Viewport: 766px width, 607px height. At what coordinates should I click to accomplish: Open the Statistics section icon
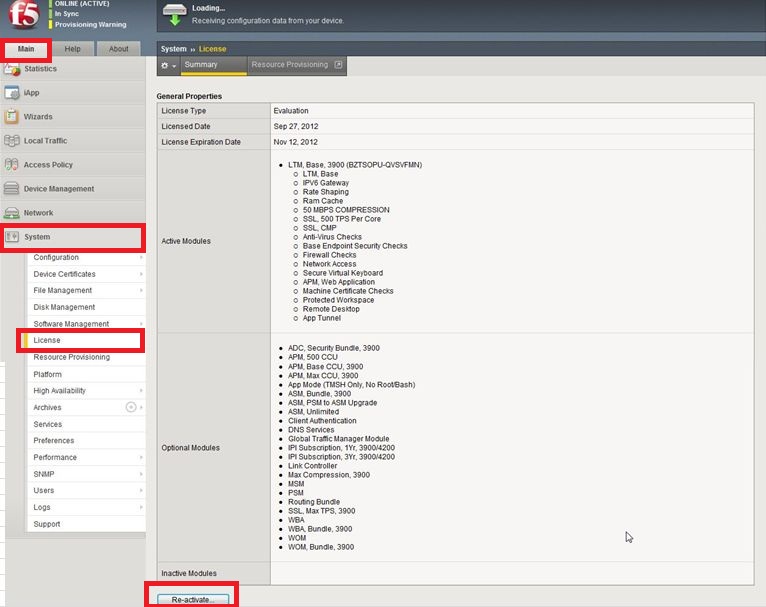[12, 69]
